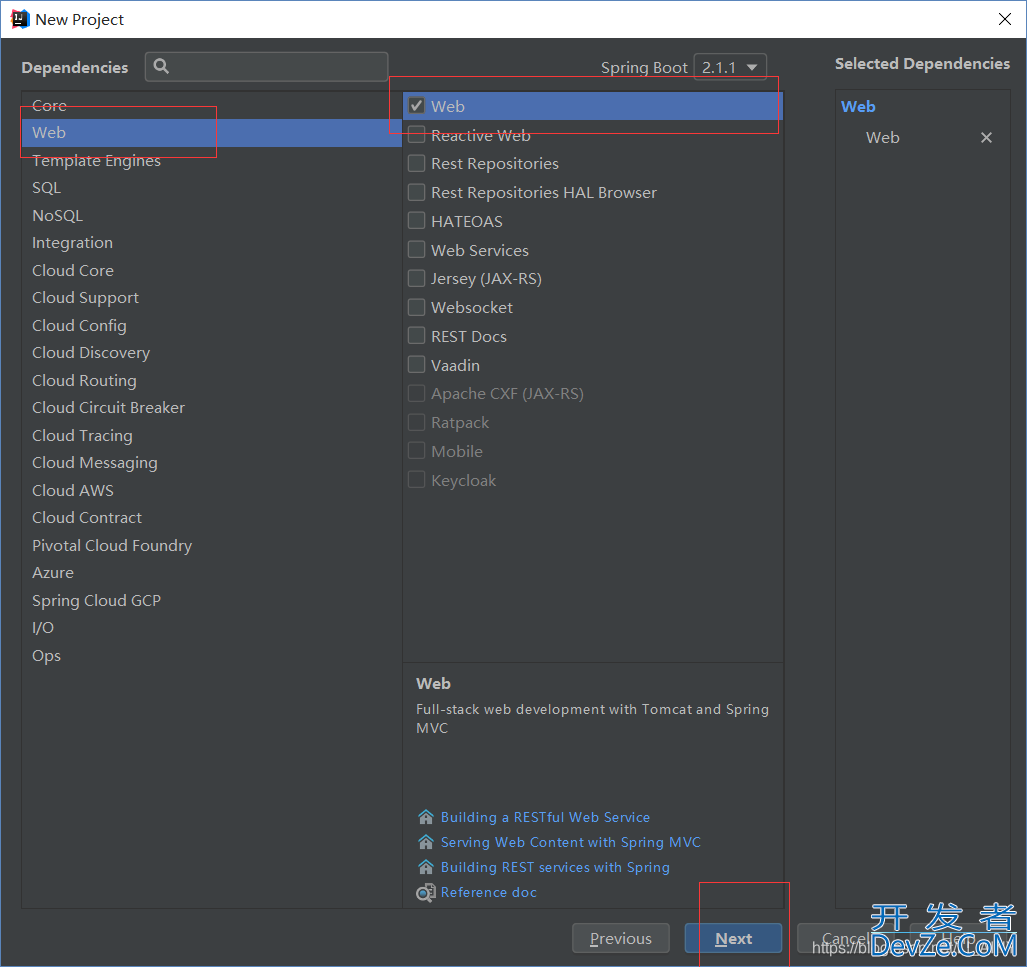Viewport: 1027px width, 967px height.
Task: Select the Cloud Messaging category
Action: coord(212,463)
